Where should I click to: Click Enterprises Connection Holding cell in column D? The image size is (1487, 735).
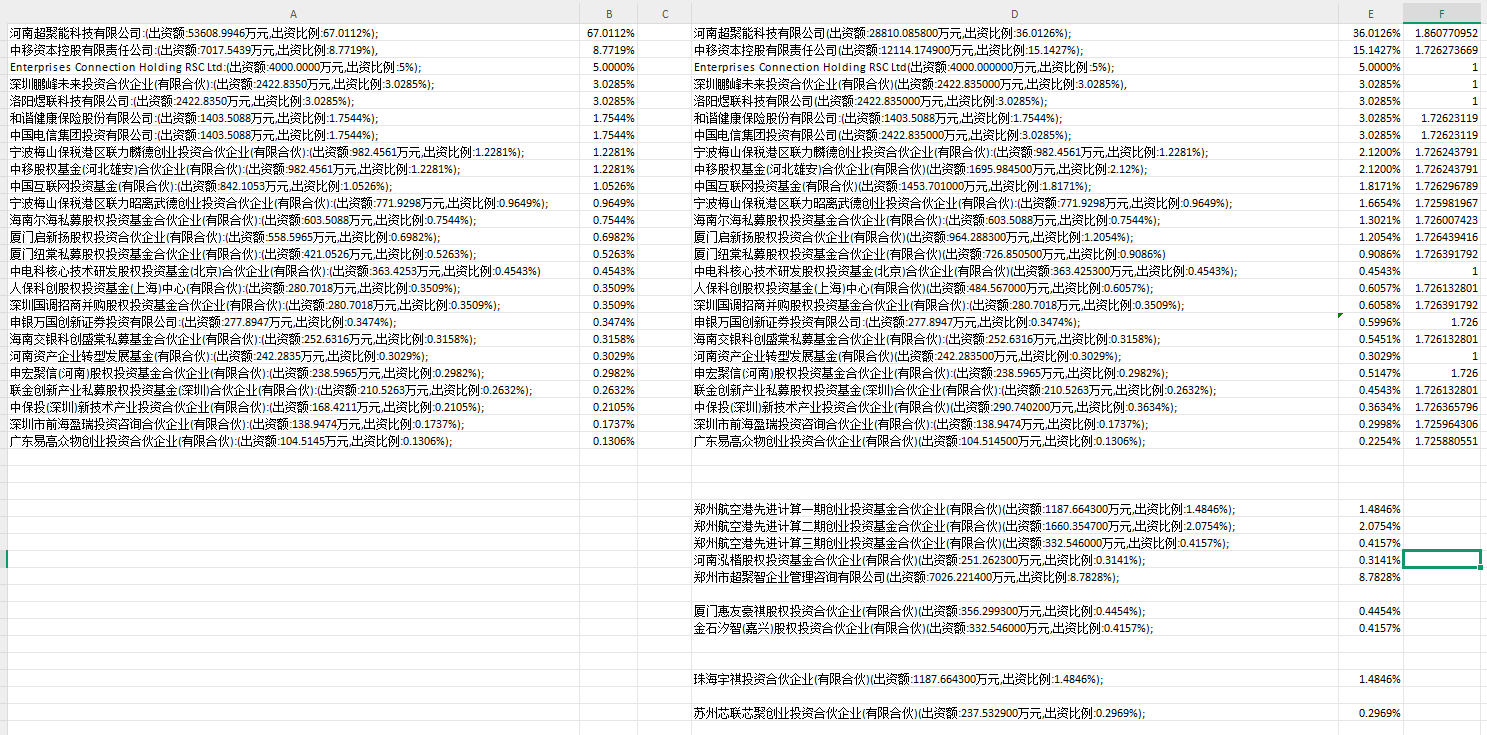click(x=1015, y=67)
